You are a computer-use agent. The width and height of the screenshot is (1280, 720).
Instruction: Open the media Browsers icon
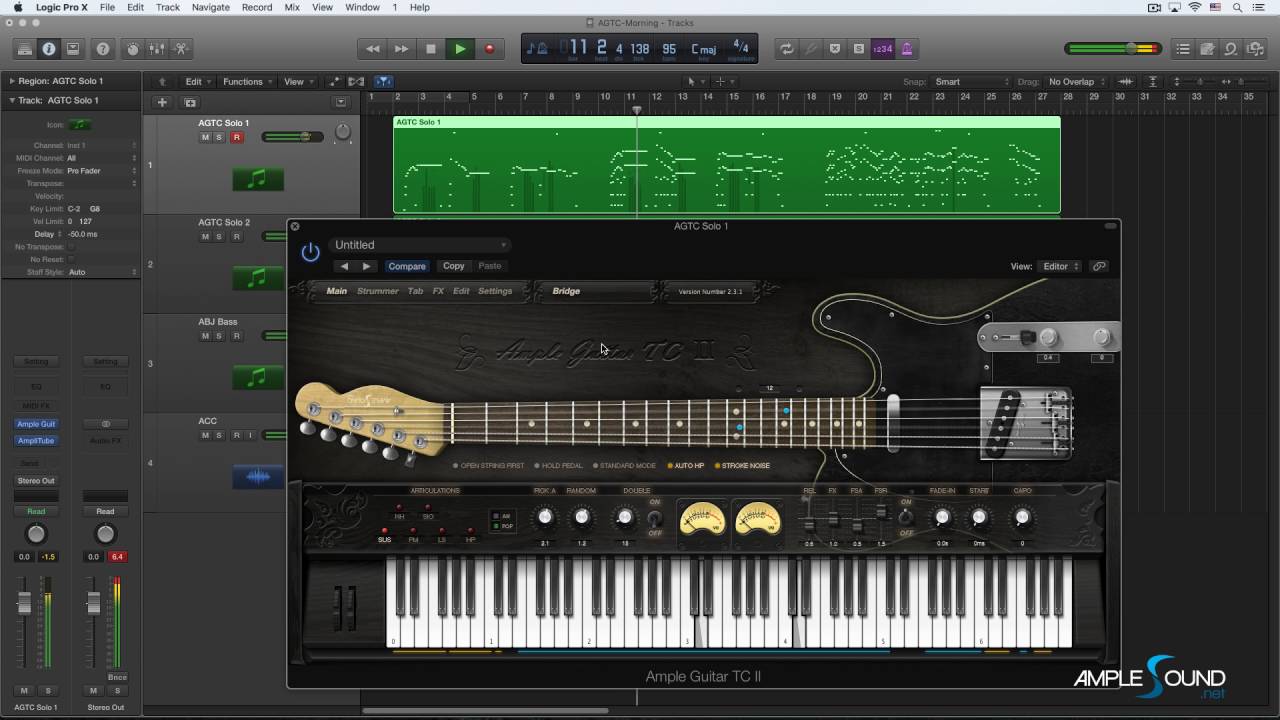[x=1255, y=48]
